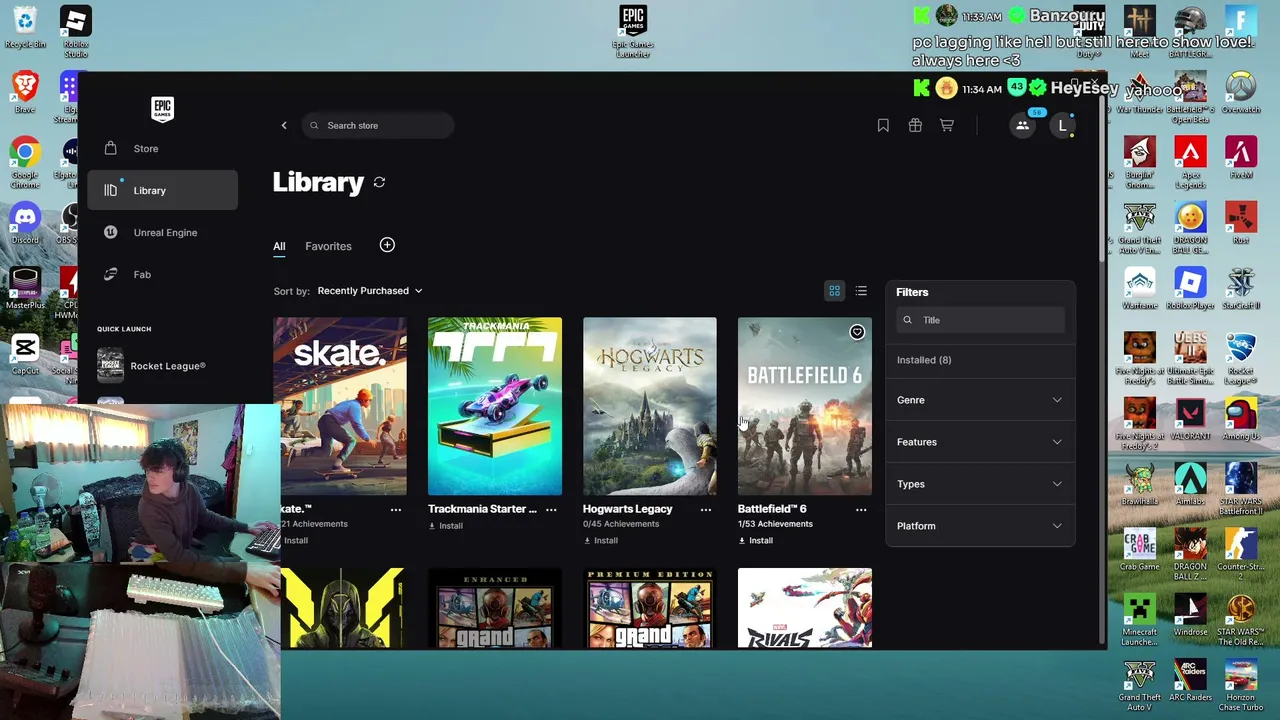Open the gift redeem icon
Screen dimensions: 1280x720
(x=915, y=125)
